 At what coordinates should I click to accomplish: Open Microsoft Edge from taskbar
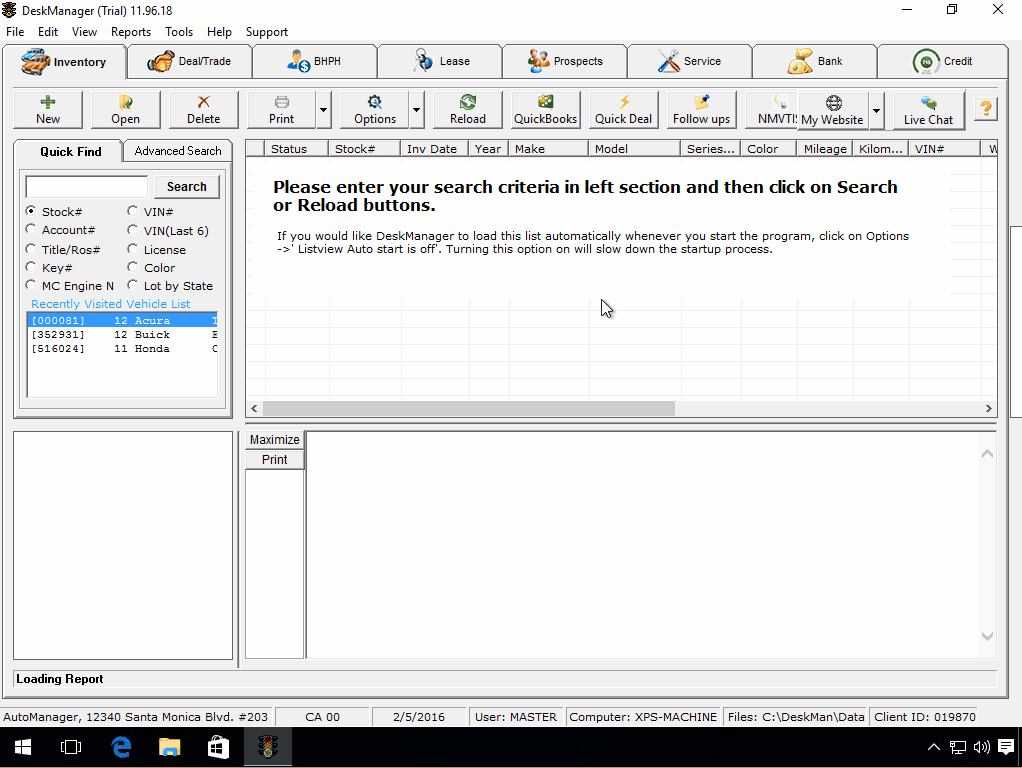121,747
